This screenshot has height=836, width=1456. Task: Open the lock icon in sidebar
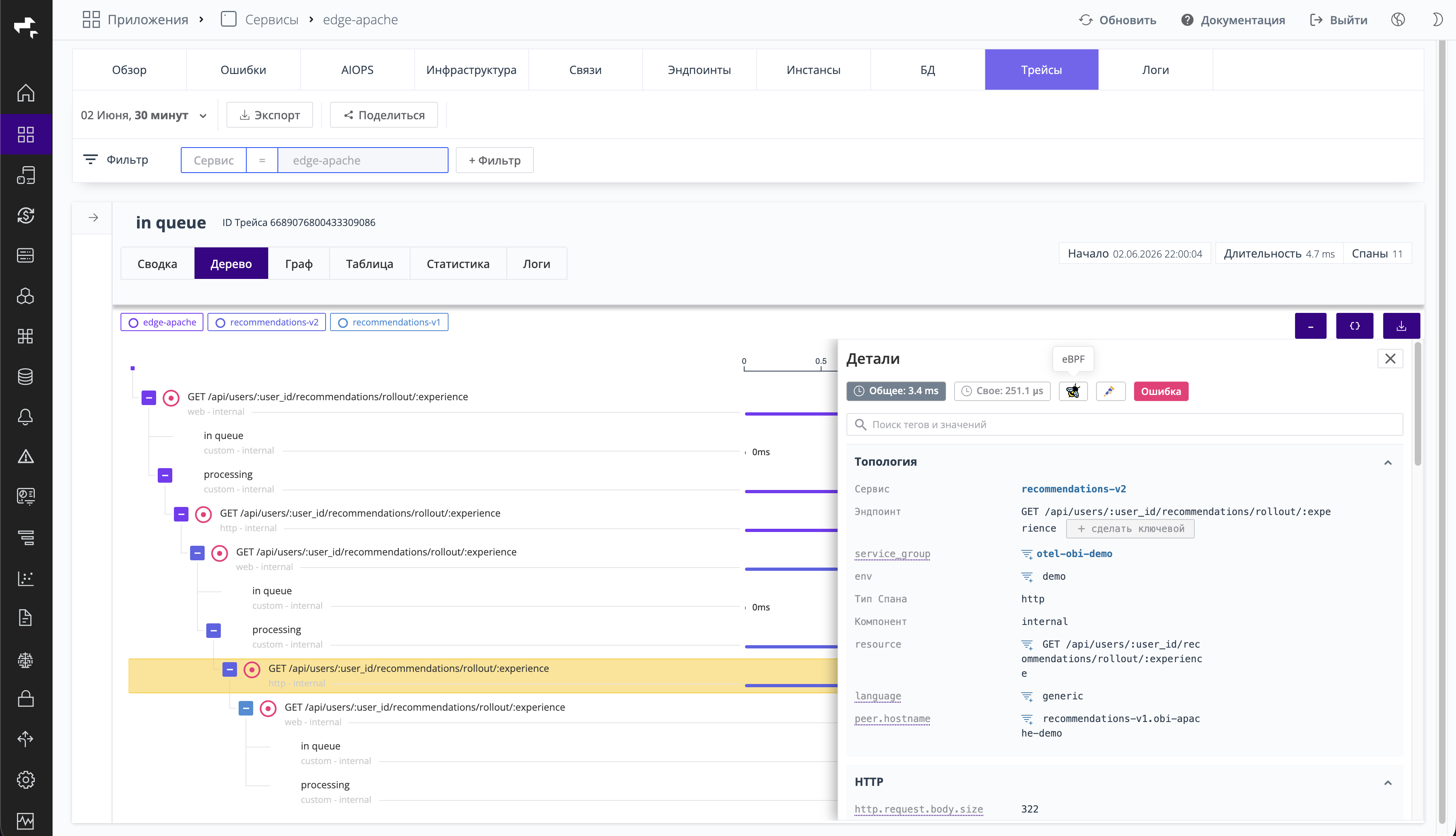(26, 699)
